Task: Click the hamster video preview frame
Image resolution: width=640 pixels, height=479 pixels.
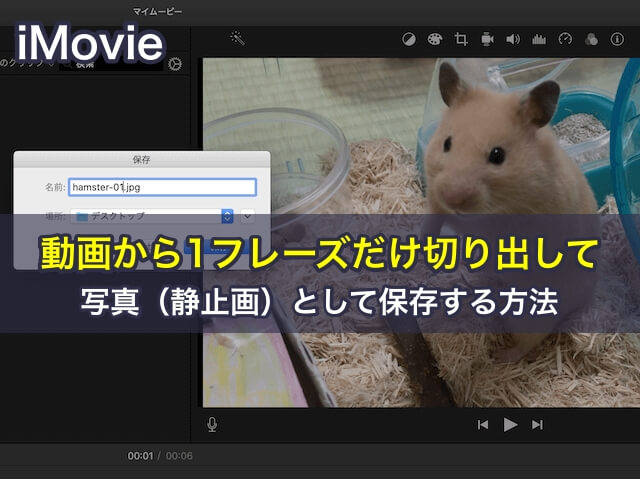Action: pos(421,233)
